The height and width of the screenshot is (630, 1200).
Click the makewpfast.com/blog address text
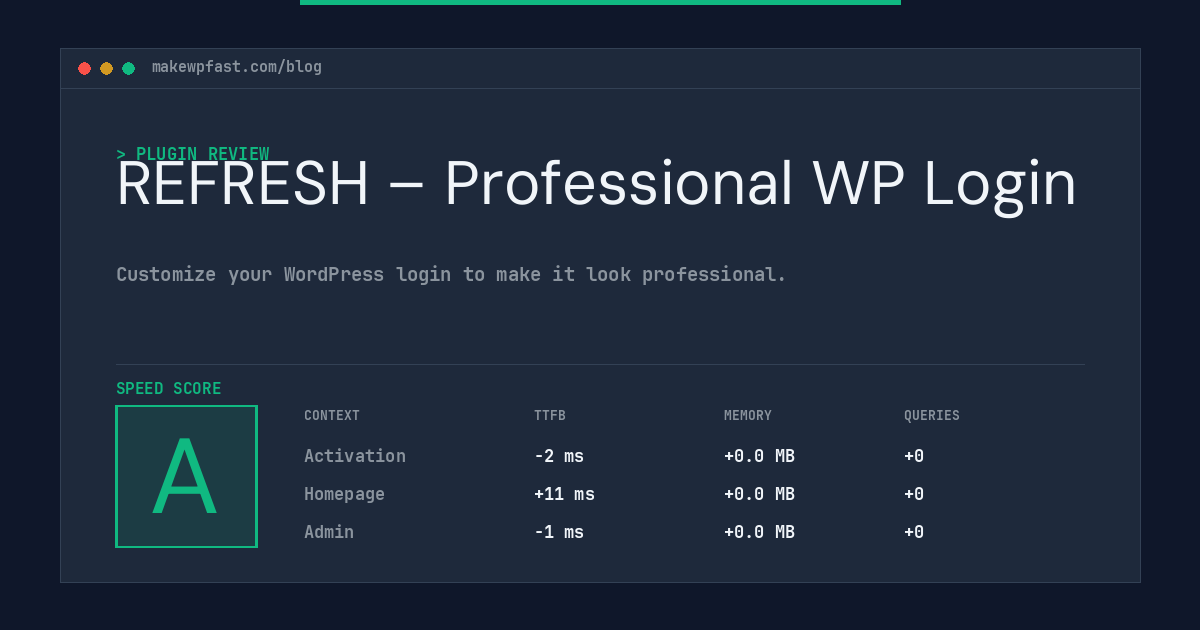click(237, 67)
